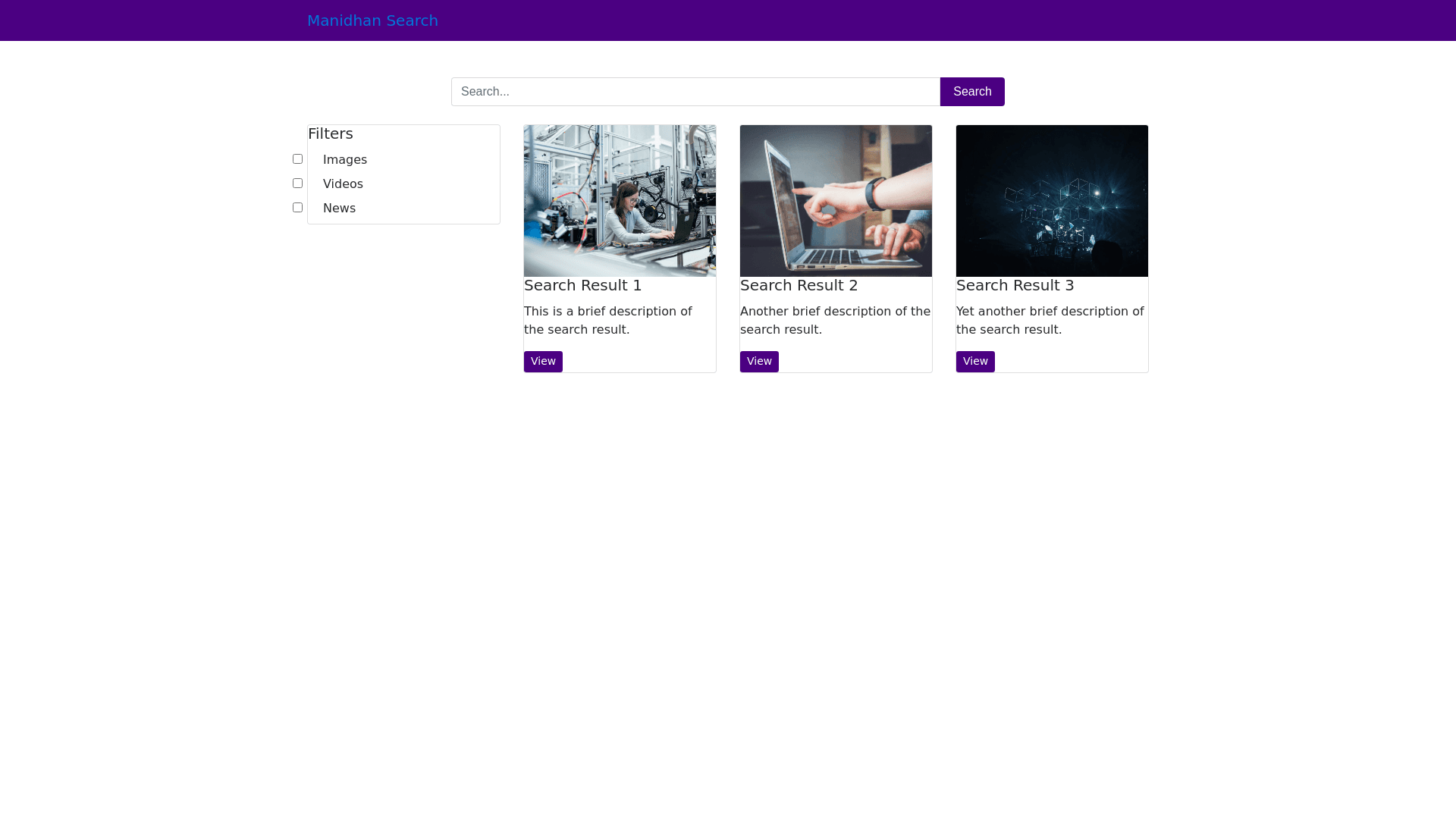Enable the Images filter checkbox
This screenshot has width=1456, height=819.
[x=297, y=159]
